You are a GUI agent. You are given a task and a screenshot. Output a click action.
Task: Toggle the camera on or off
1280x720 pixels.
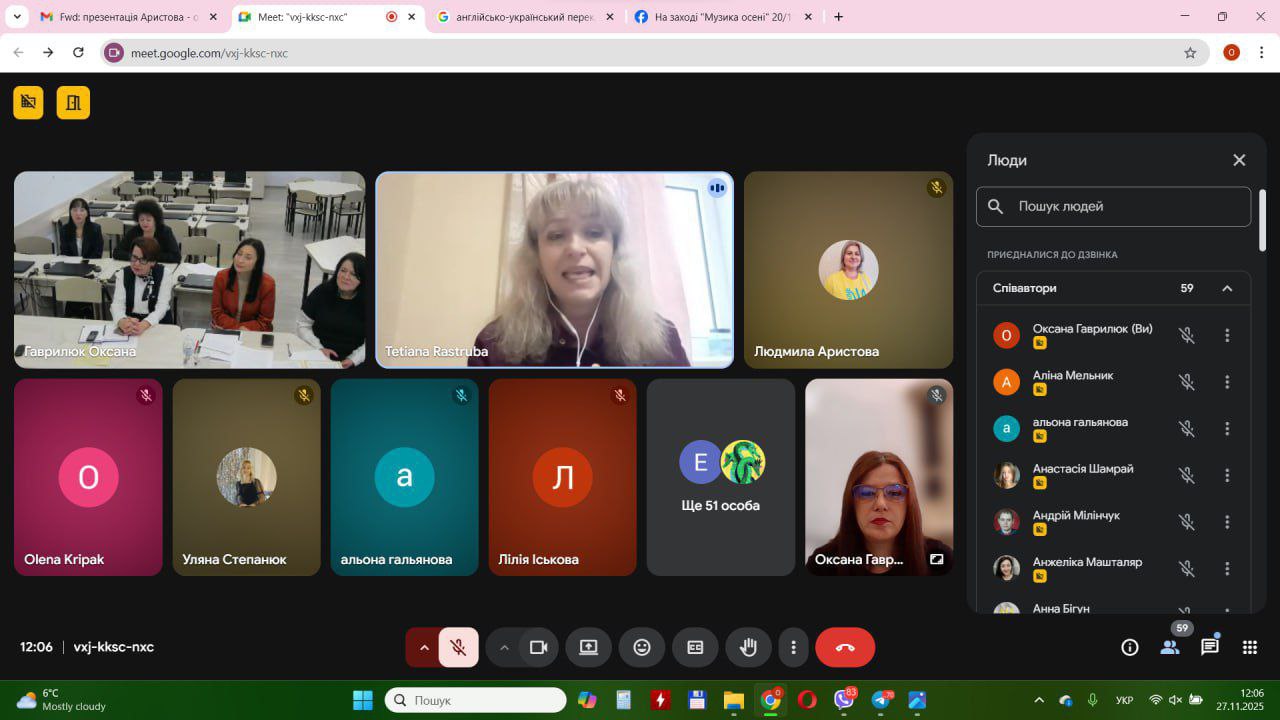pos(539,647)
